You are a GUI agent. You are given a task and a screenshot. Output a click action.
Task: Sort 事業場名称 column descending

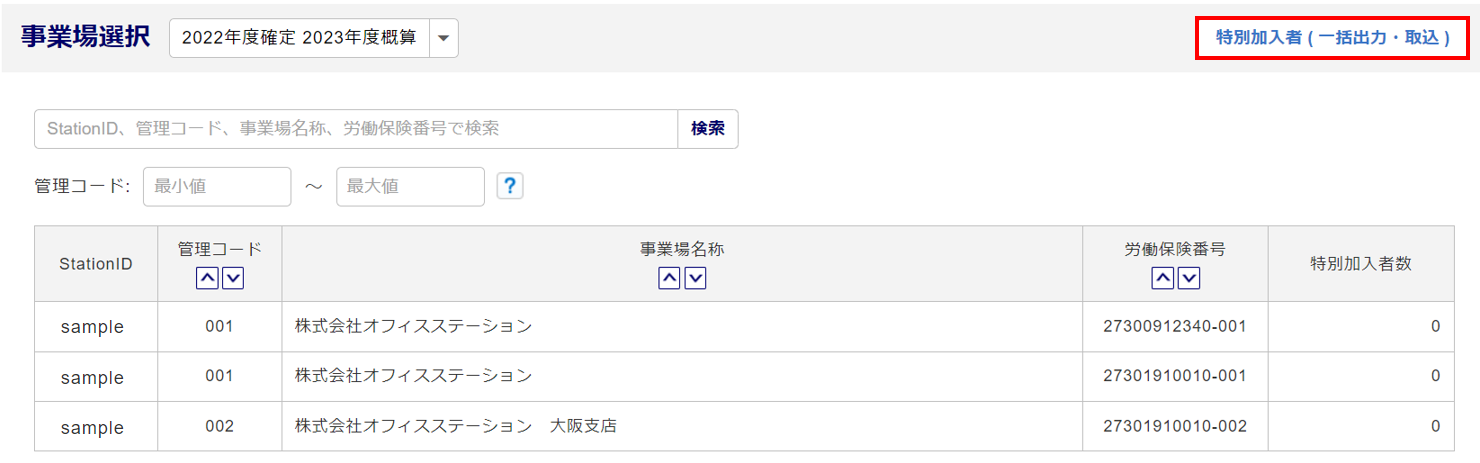tap(695, 279)
